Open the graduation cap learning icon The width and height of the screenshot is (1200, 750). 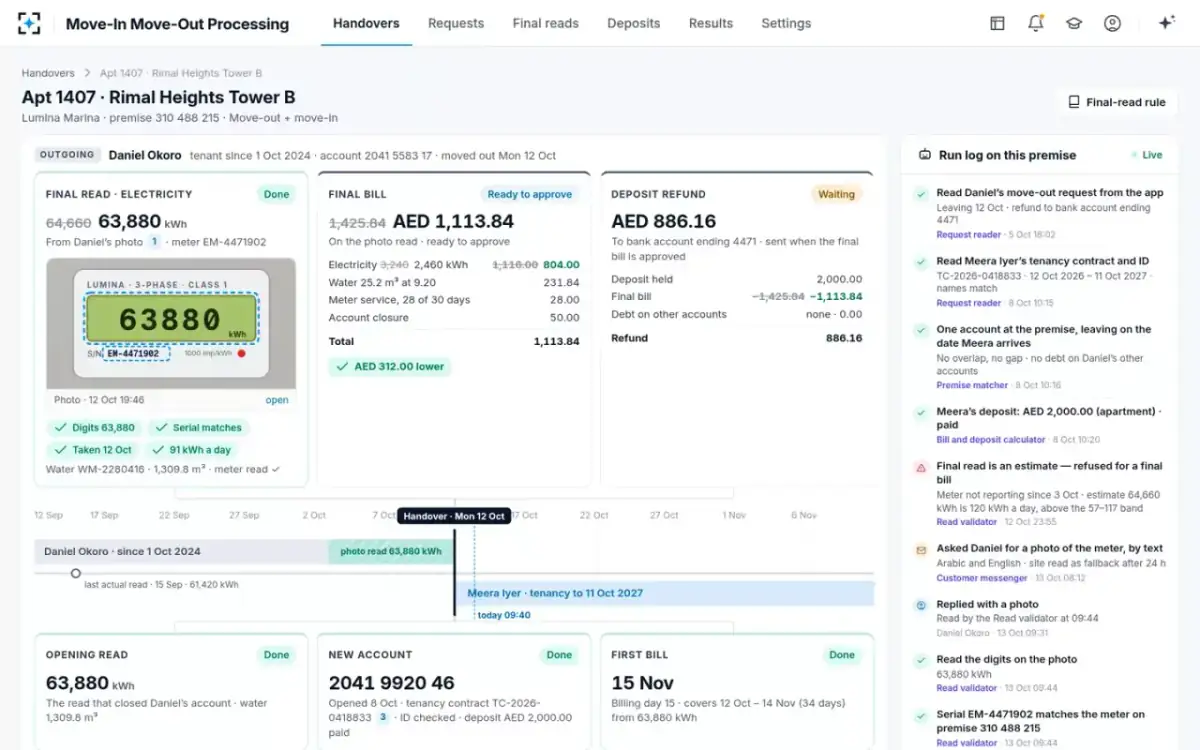coord(1074,23)
